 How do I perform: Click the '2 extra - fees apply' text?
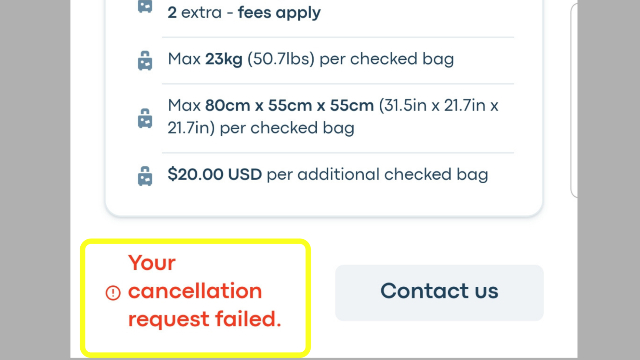point(244,12)
